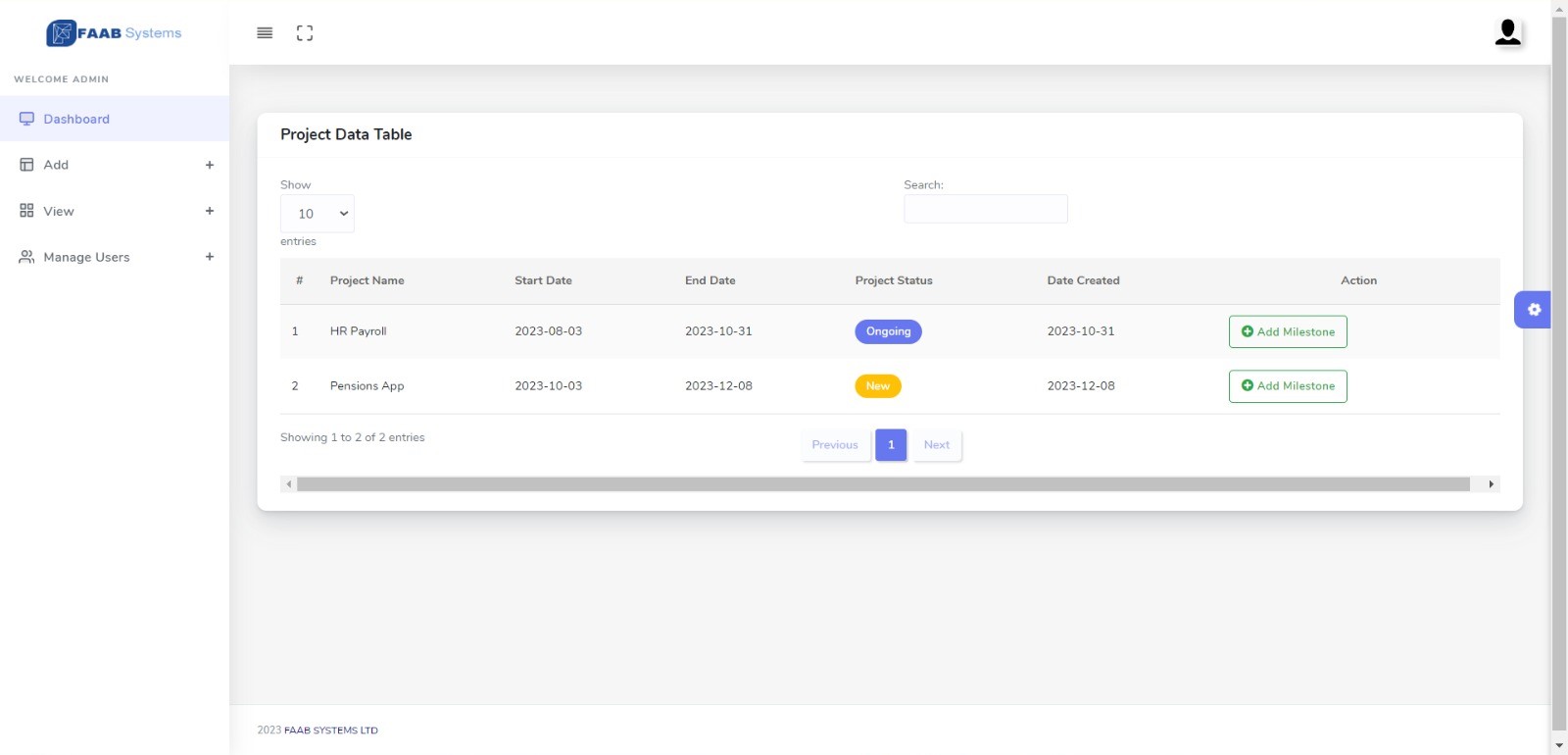Click the View grid icon
The image size is (1568, 755).
tap(26, 211)
